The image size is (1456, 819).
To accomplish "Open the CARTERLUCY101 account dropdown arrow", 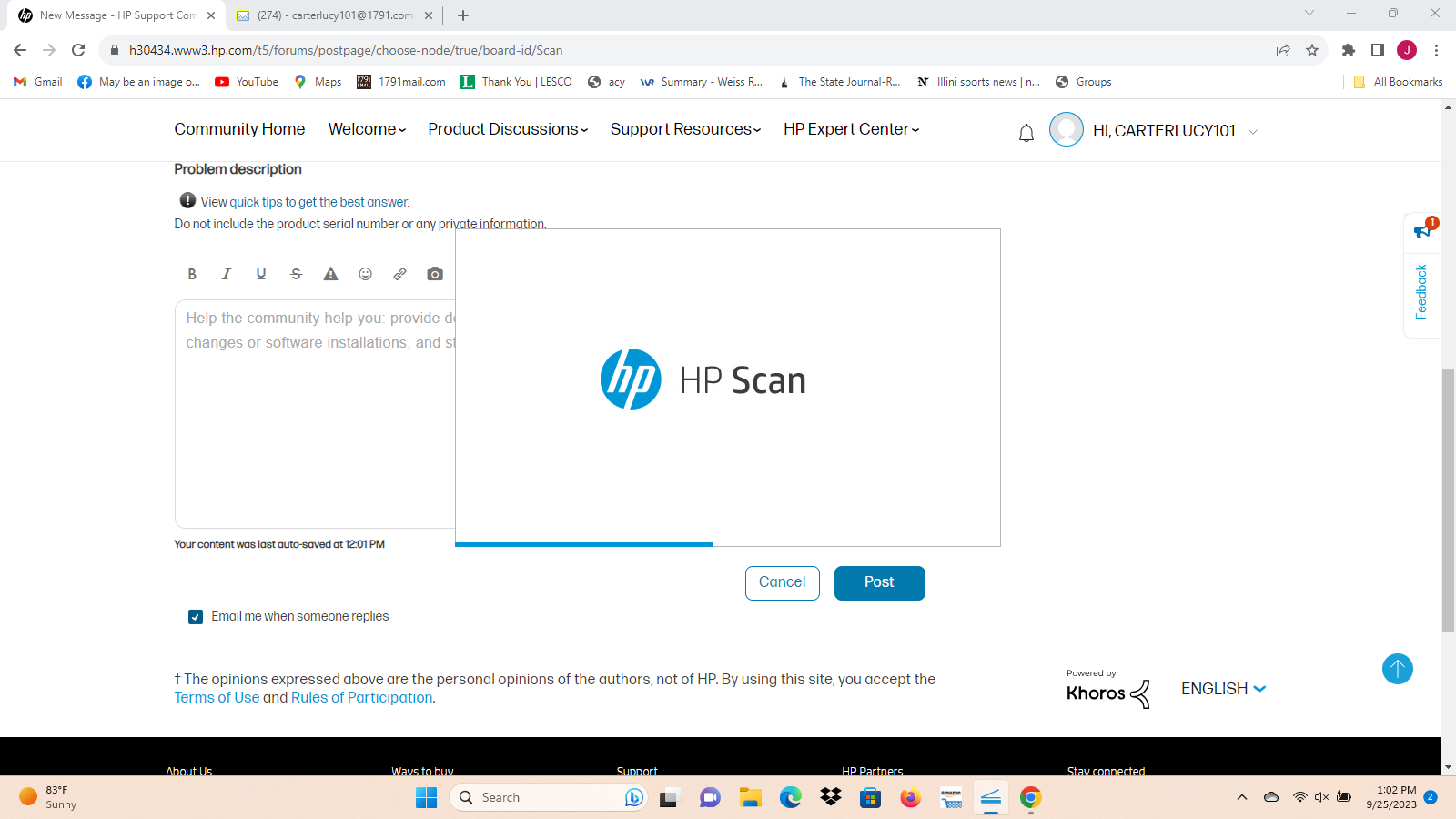I will point(1253,132).
